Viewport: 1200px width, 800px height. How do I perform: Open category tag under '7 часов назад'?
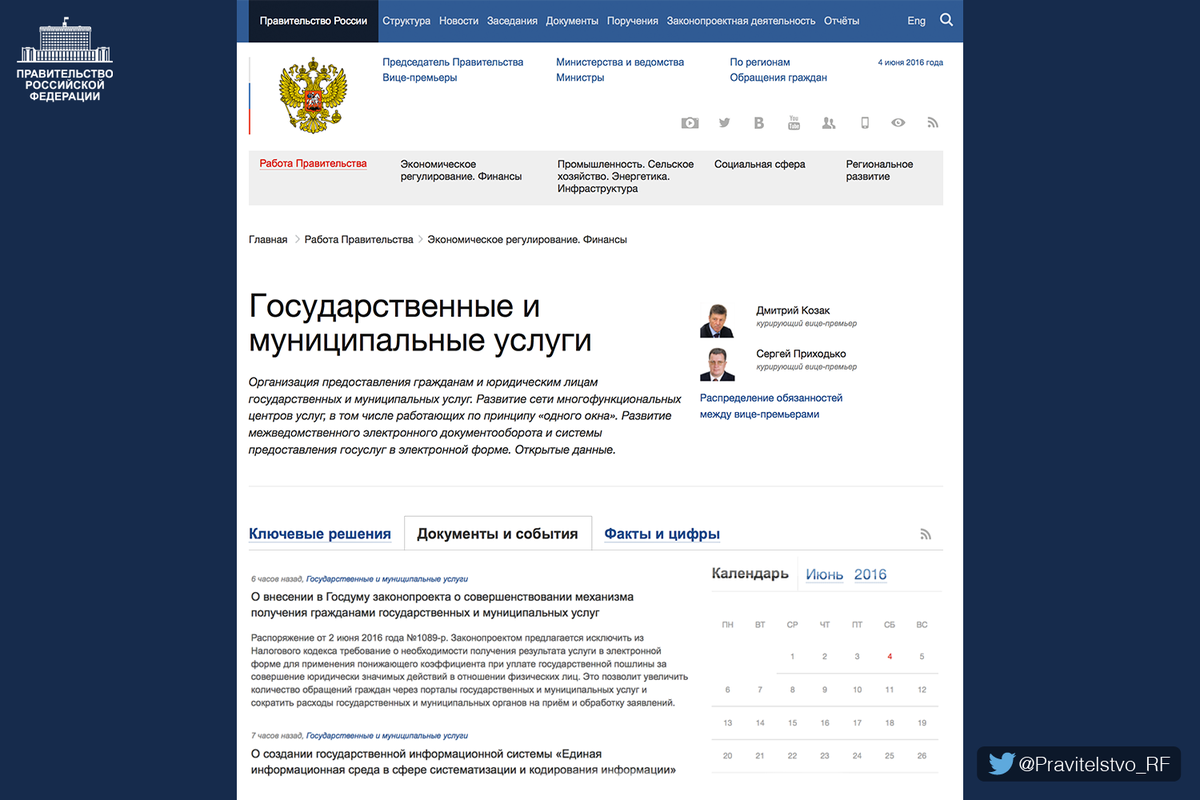(x=387, y=735)
